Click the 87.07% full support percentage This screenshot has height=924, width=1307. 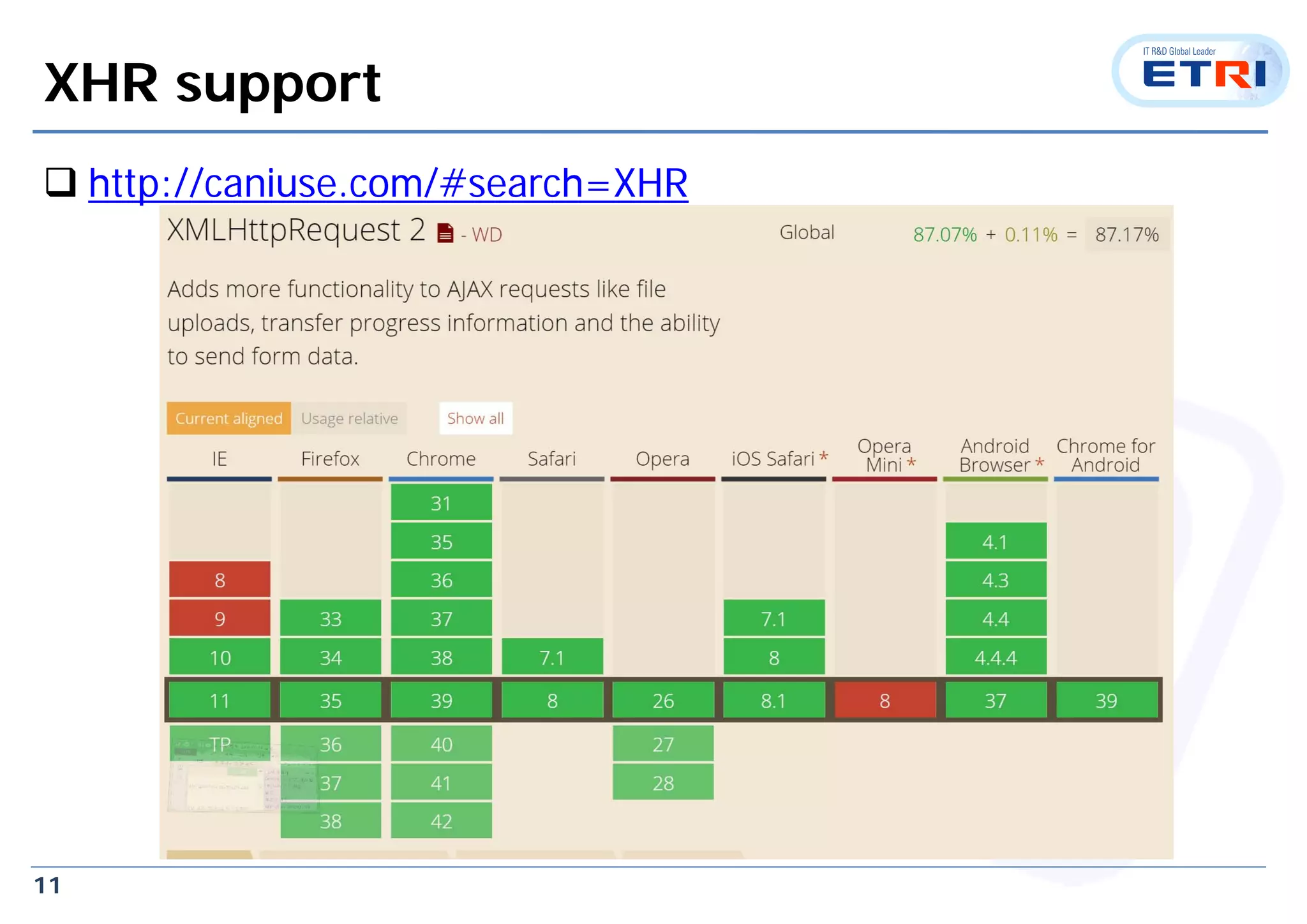[945, 235]
